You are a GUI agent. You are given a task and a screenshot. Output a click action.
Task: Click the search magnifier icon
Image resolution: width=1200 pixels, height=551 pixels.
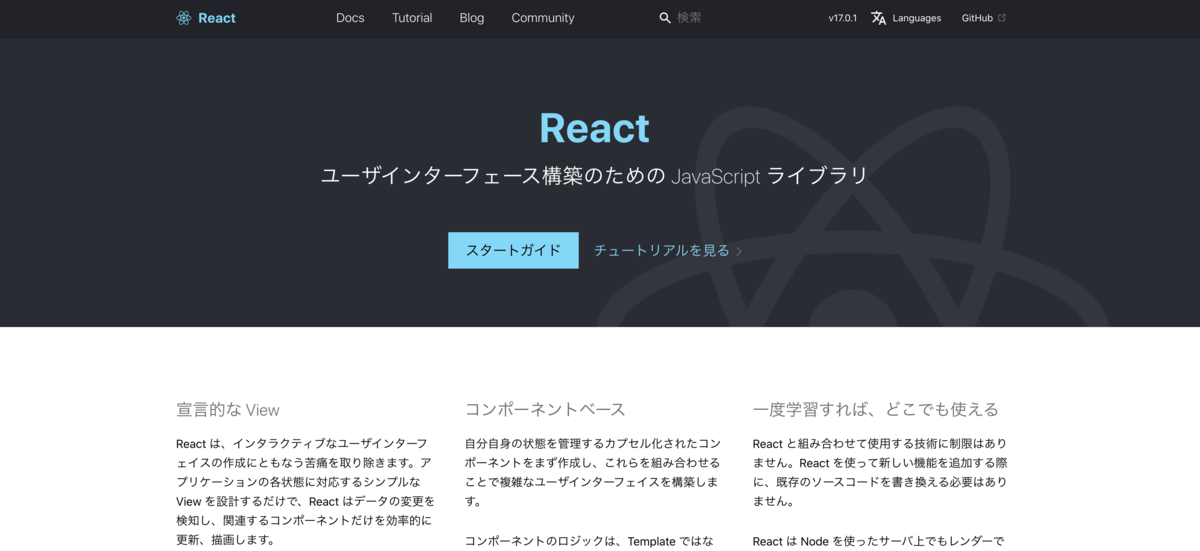point(665,18)
